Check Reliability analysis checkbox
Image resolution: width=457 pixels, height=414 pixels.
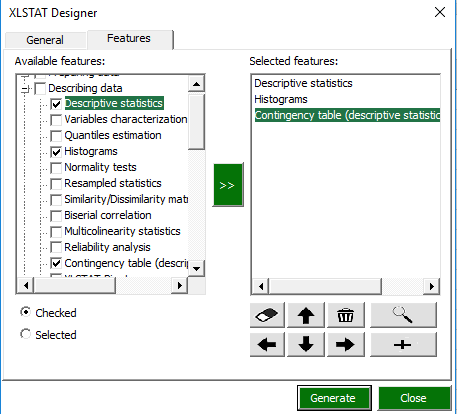pyautogui.click(x=56, y=248)
